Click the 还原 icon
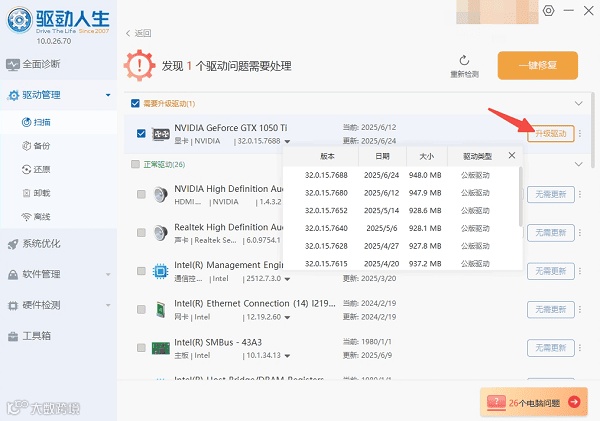The height and width of the screenshot is (421, 600). pyautogui.click(x=26, y=169)
